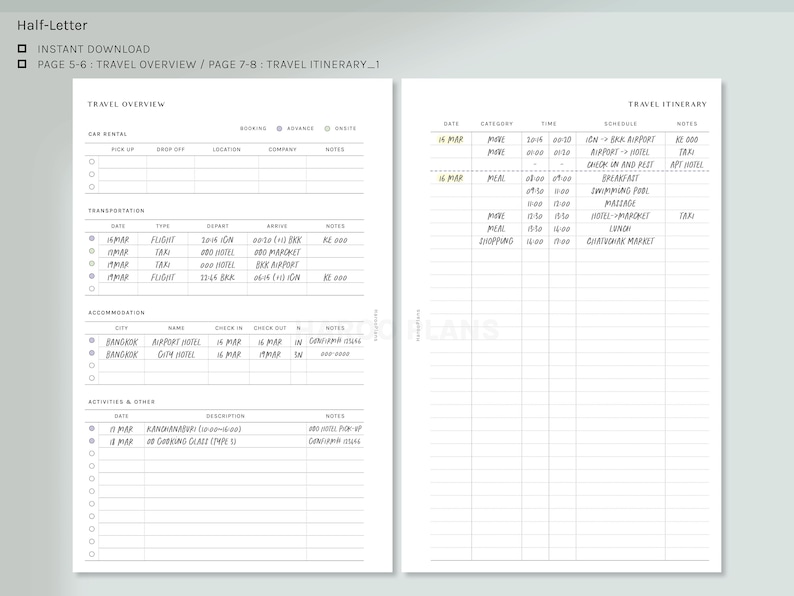The height and width of the screenshot is (596, 794).
Task: Toggle the 19MAR TAXI transportation circle
Action: [x=92, y=264]
